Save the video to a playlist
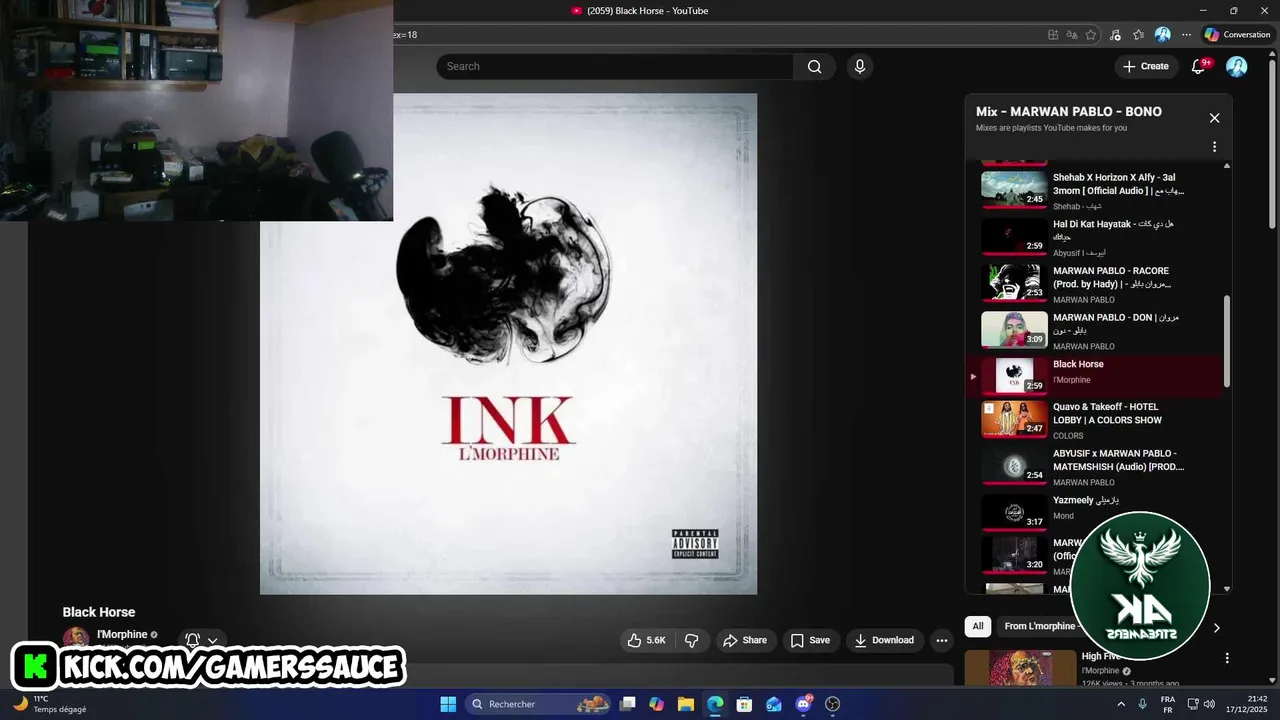This screenshot has width=1280, height=720. click(x=810, y=640)
